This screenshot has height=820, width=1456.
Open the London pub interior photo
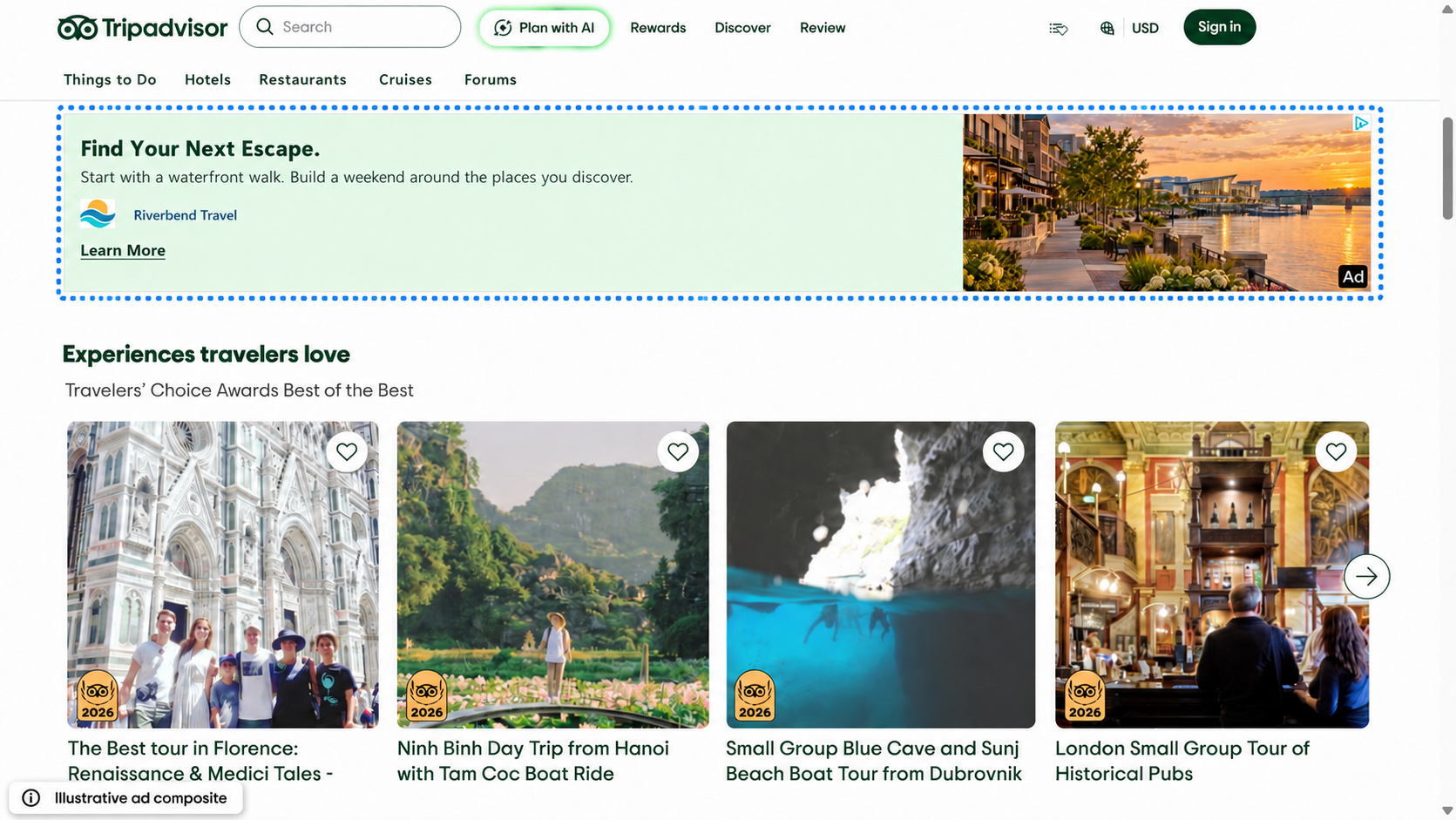tap(1212, 575)
